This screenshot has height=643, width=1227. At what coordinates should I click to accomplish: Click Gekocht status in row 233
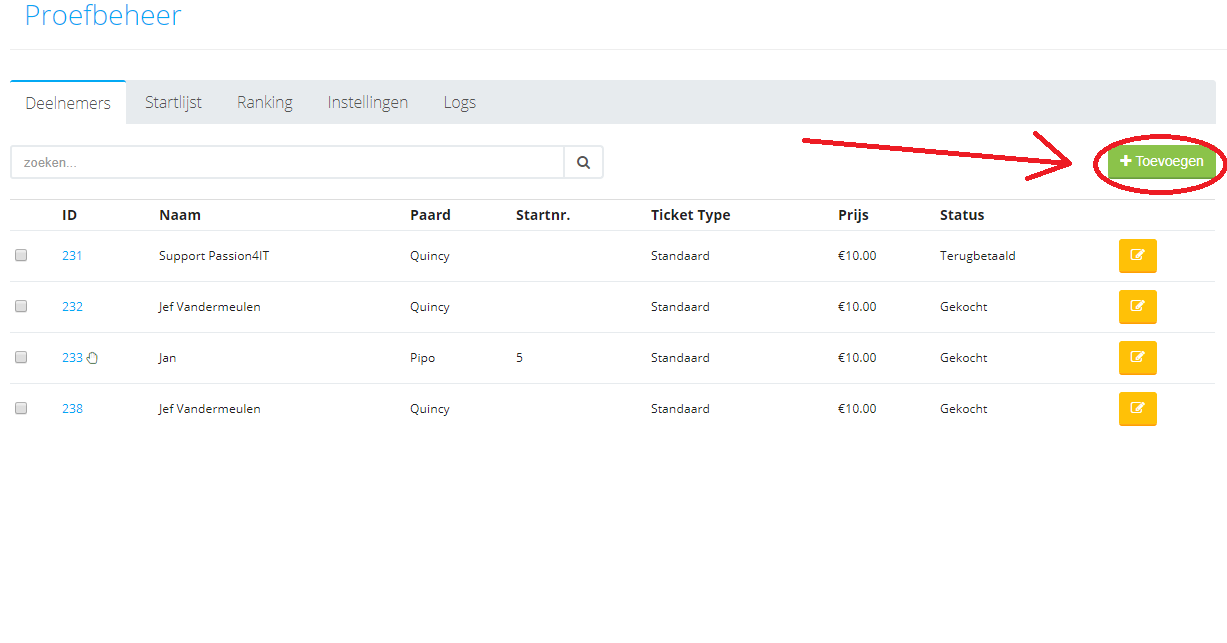(x=964, y=358)
